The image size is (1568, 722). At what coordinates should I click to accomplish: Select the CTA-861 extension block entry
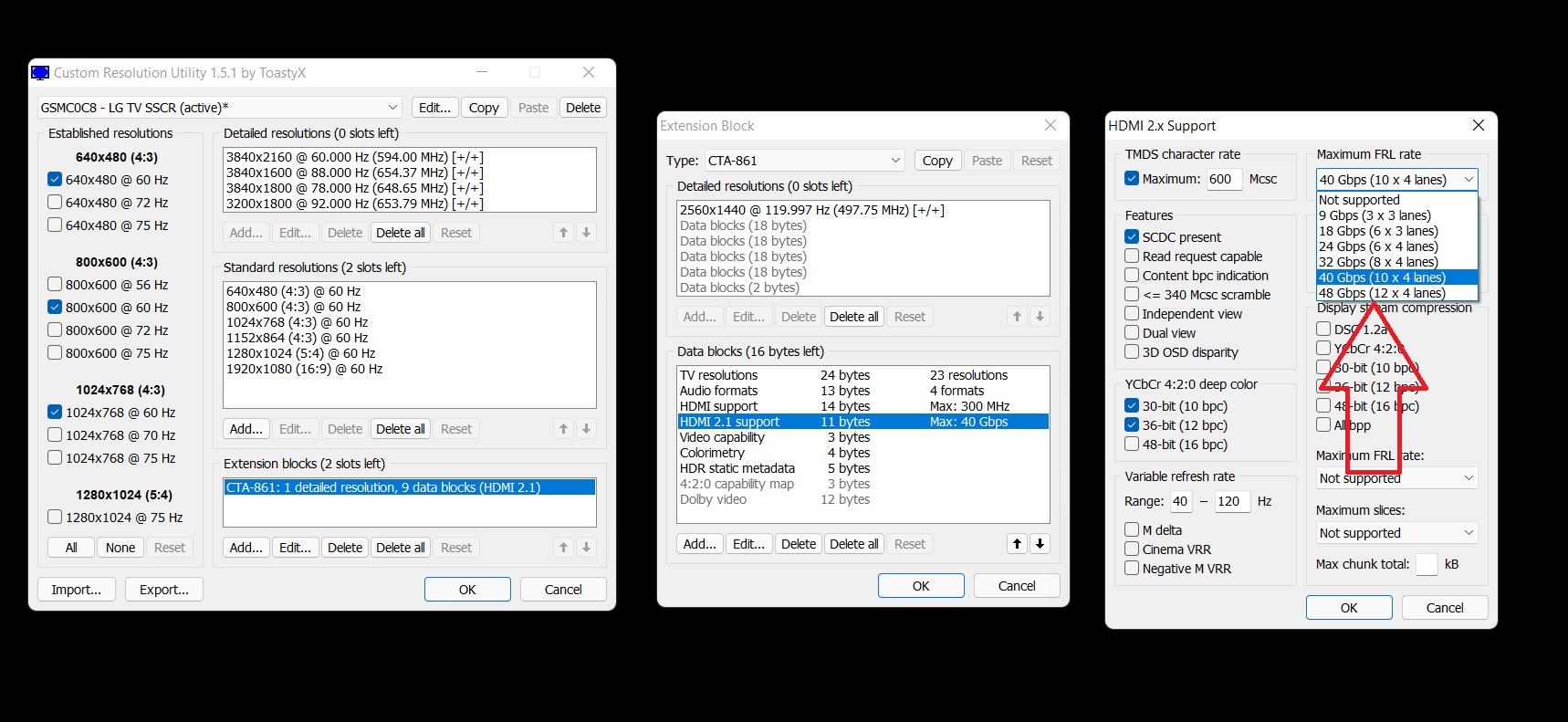pyautogui.click(x=409, y=487)
